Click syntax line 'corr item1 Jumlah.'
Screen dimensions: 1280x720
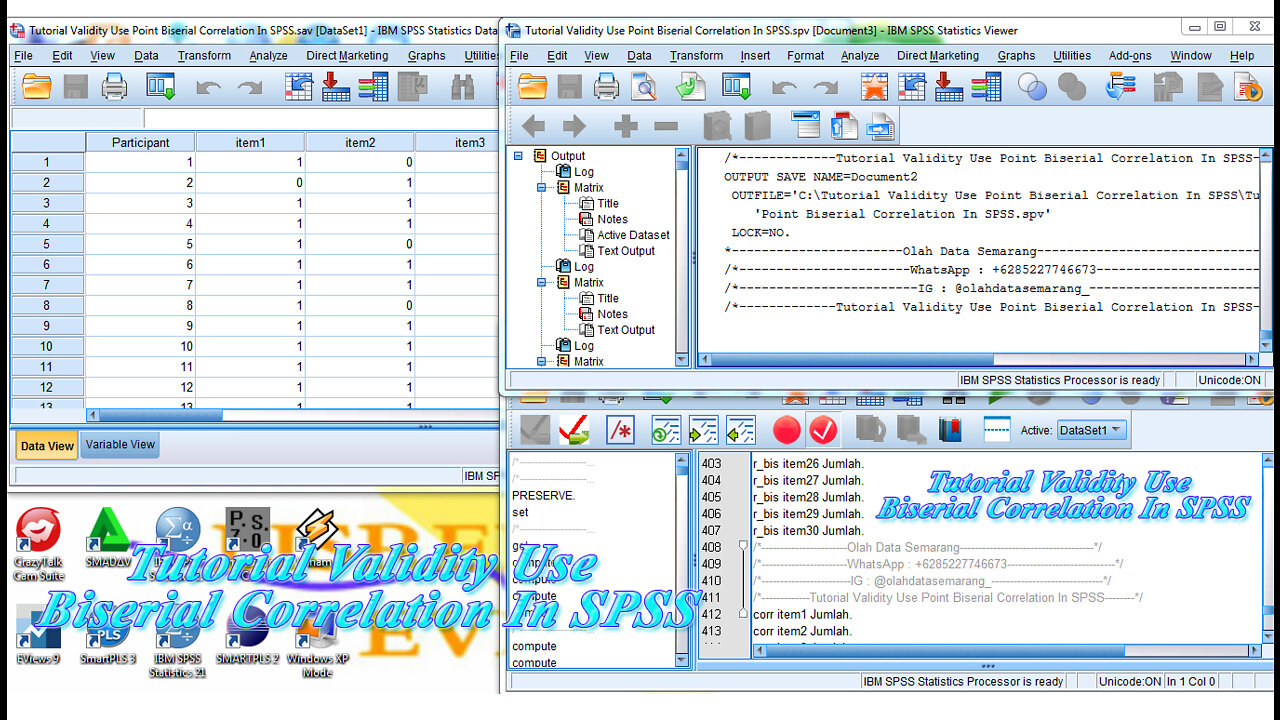(x=802, y=614)
